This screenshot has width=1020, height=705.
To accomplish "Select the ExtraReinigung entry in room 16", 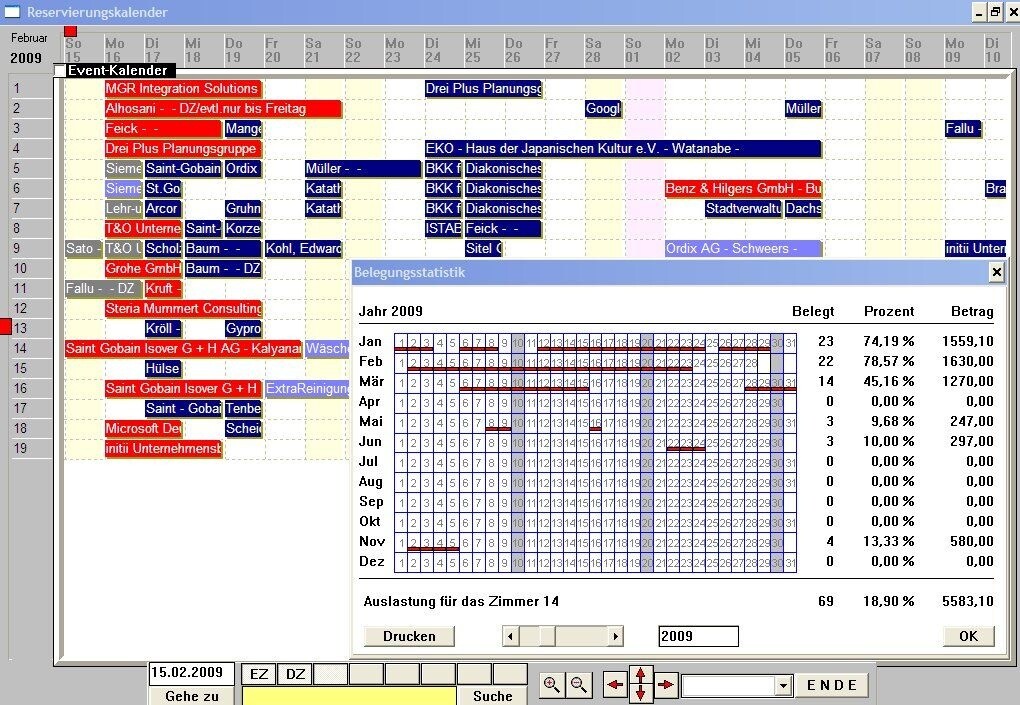I will point(307,389).
